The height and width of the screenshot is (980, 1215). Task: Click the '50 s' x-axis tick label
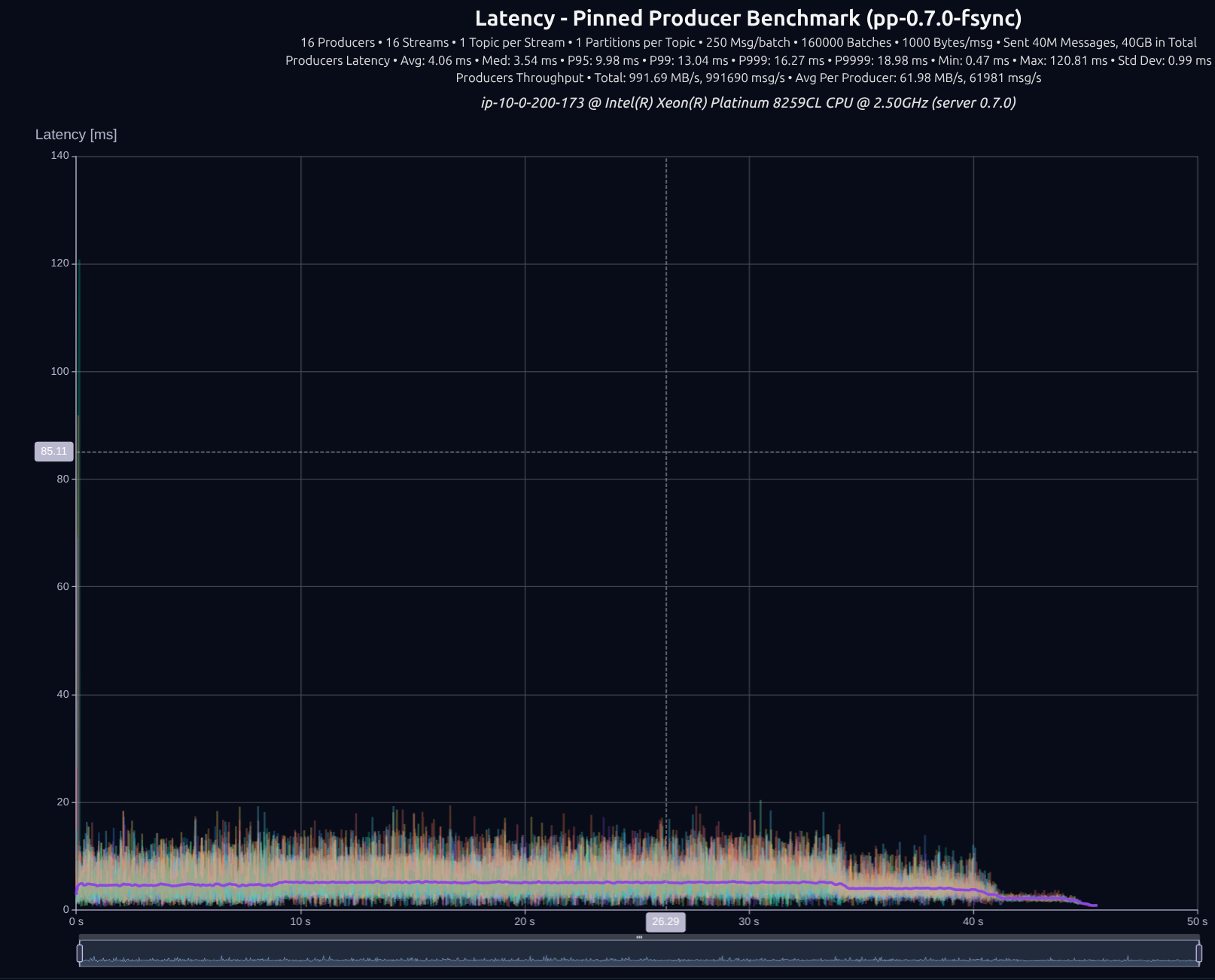tap(1197, 922)
